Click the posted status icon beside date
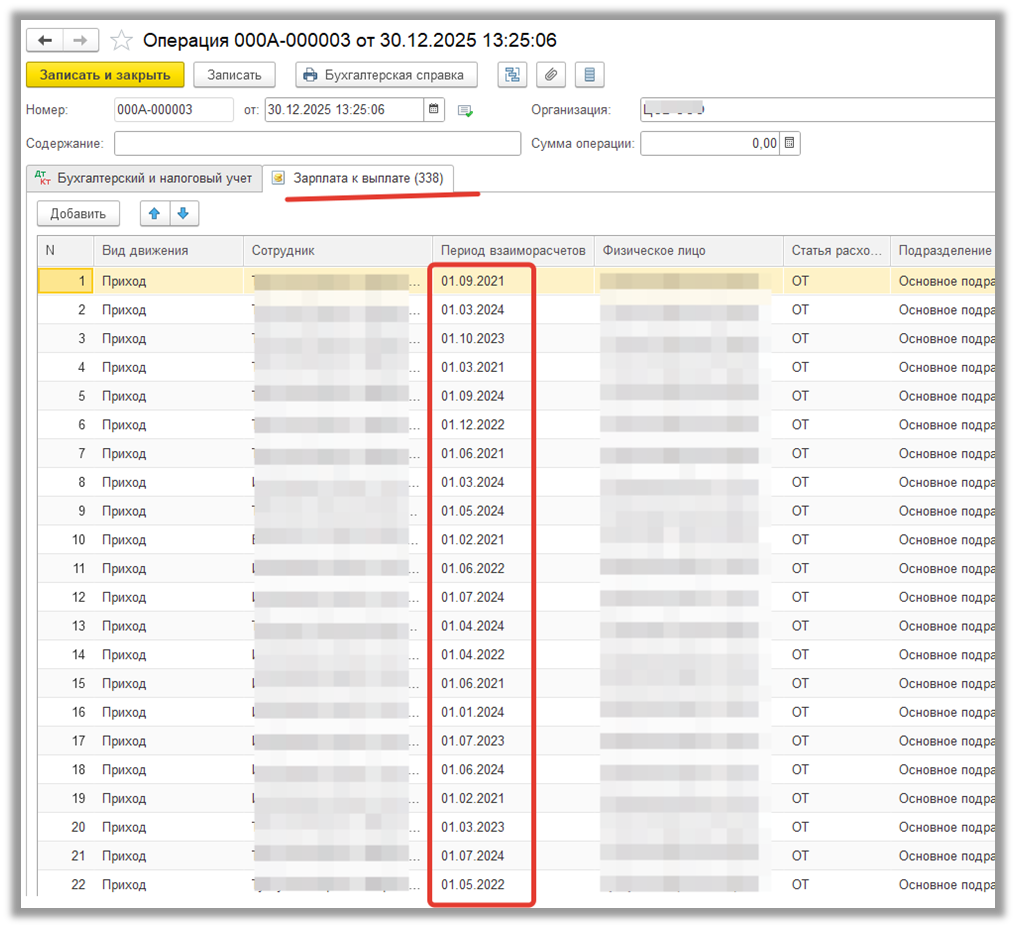 (465, 111)
